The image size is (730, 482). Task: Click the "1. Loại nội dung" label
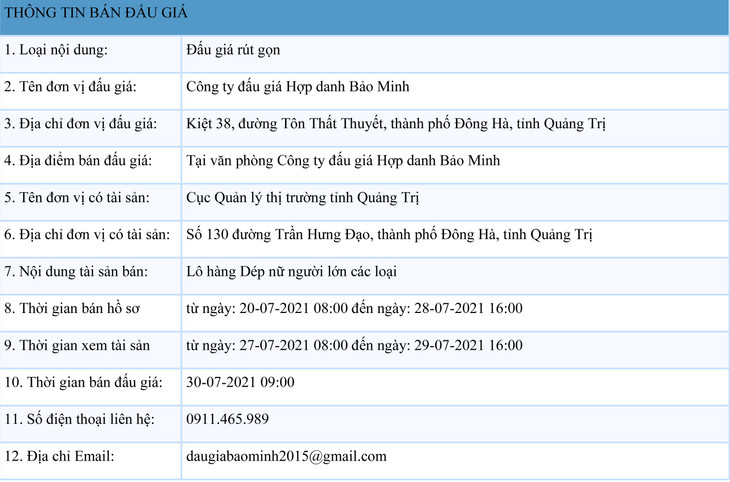[56, 49]
